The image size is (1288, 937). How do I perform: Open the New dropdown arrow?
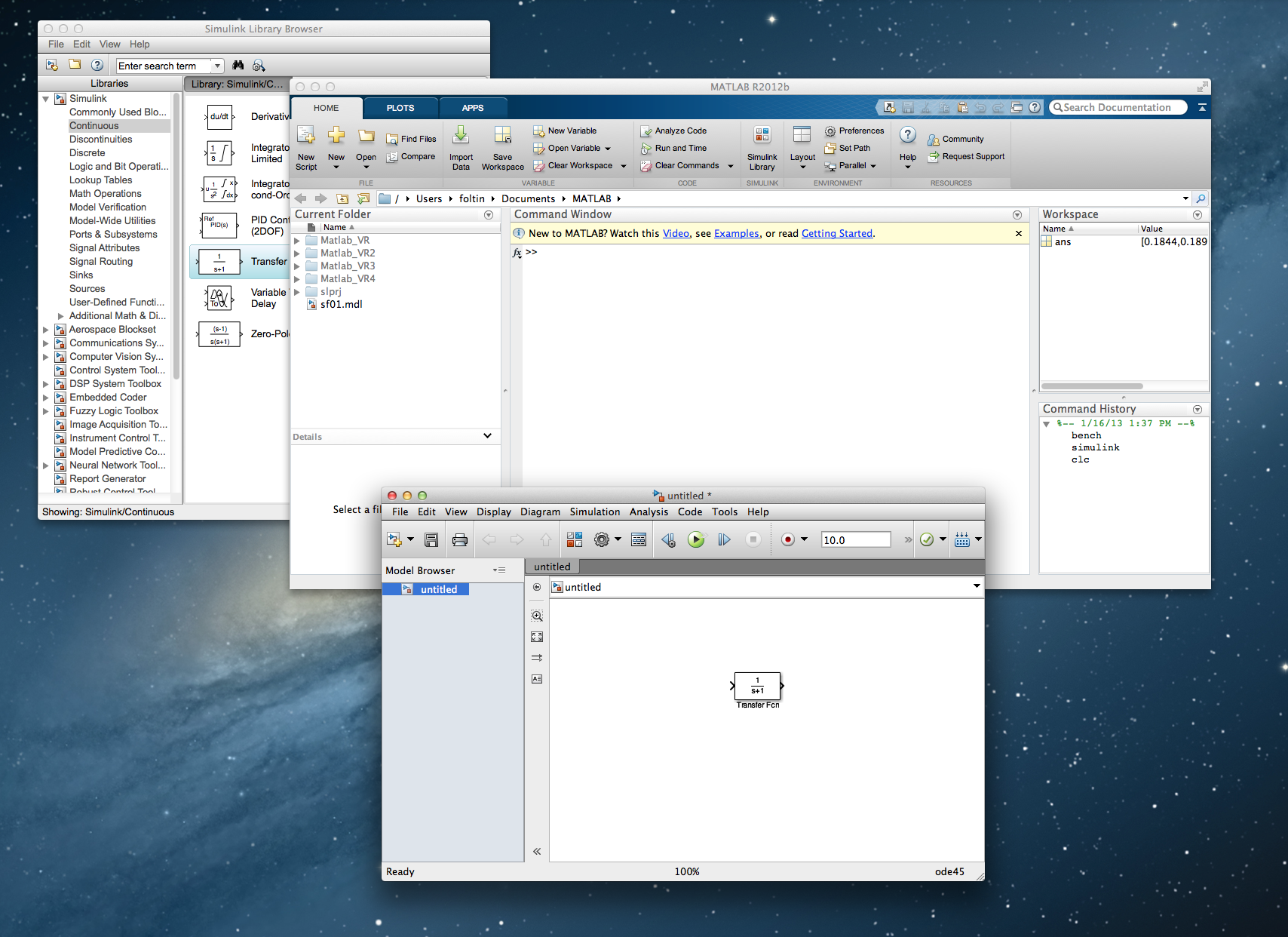pyautogui.click(x=336, y=167)
